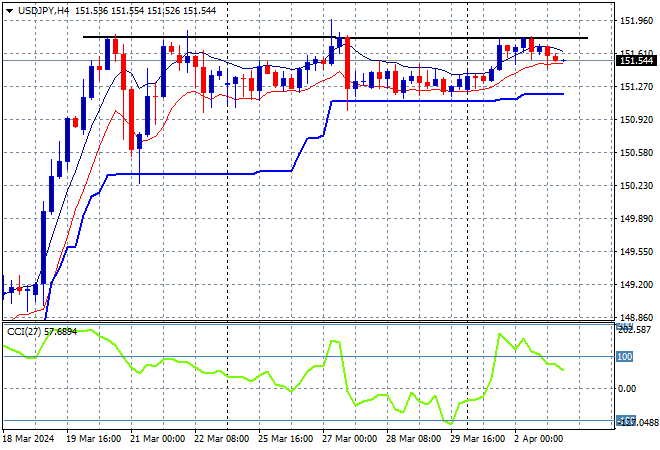Select the CCI(27) 57.6894 indicator label
The height and width of the screenshot is (450, 660).
point(42,332)
